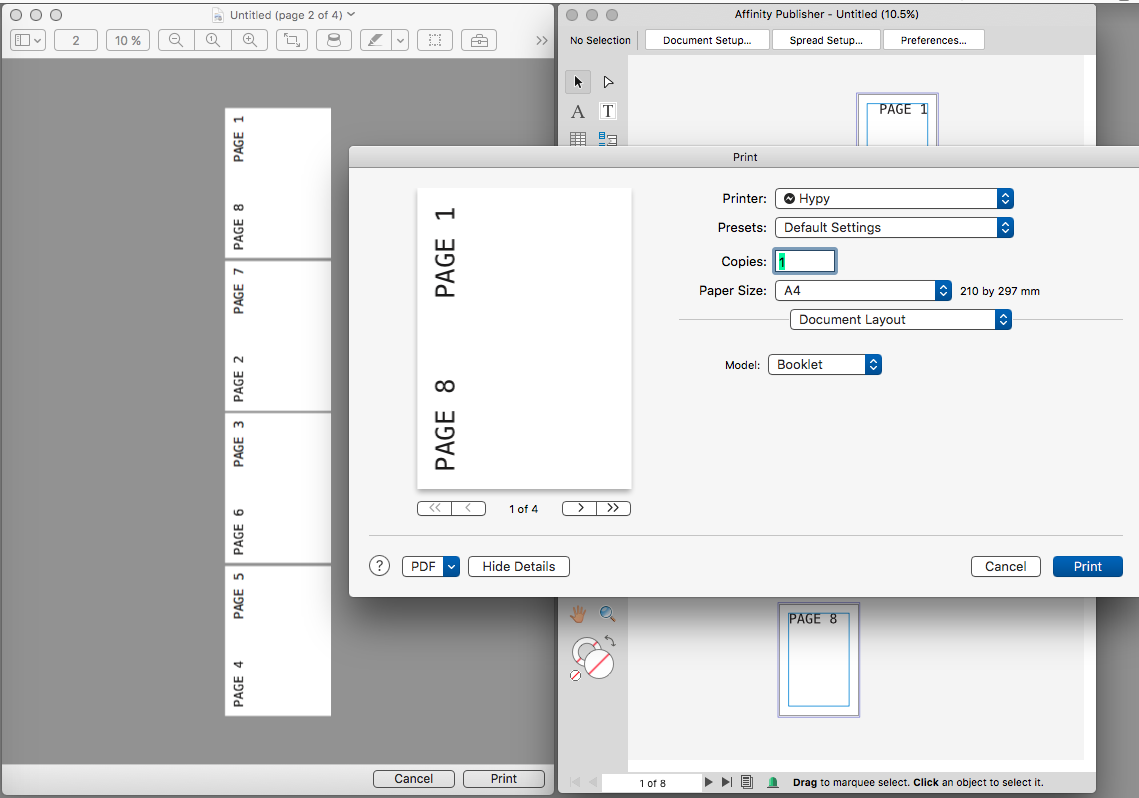The image size is (1139, 798).
Task: Open Spread Setup dialog
Action: tap(826, 40)
